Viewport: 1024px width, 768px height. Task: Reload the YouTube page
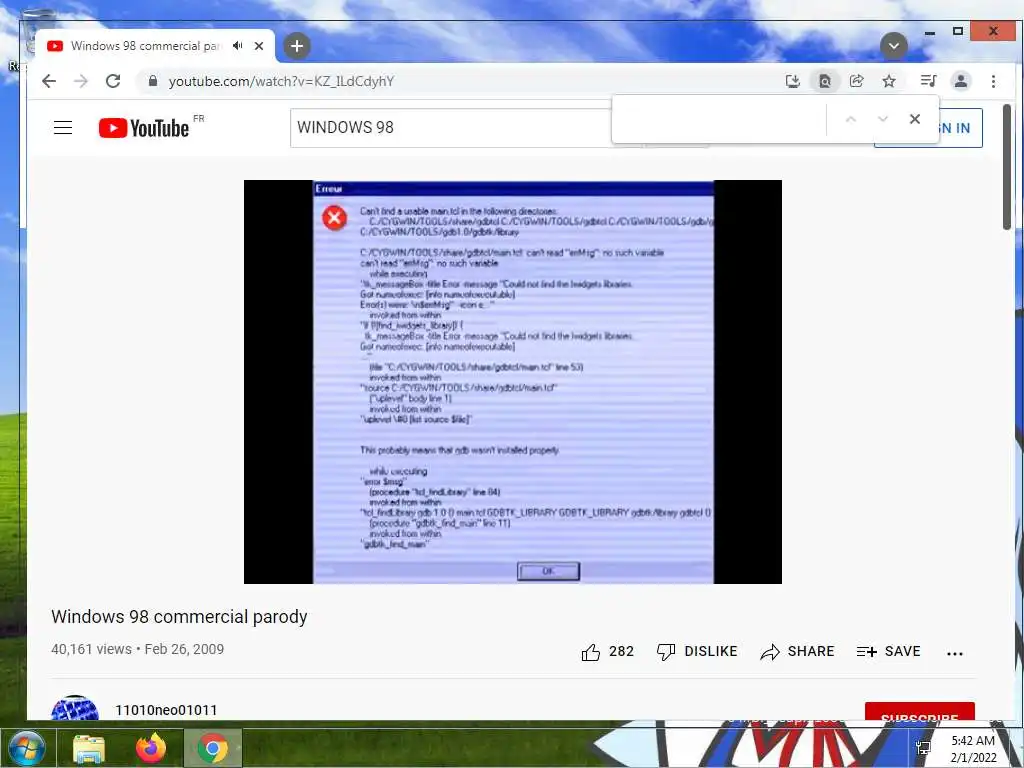click(x=113, y=81)
